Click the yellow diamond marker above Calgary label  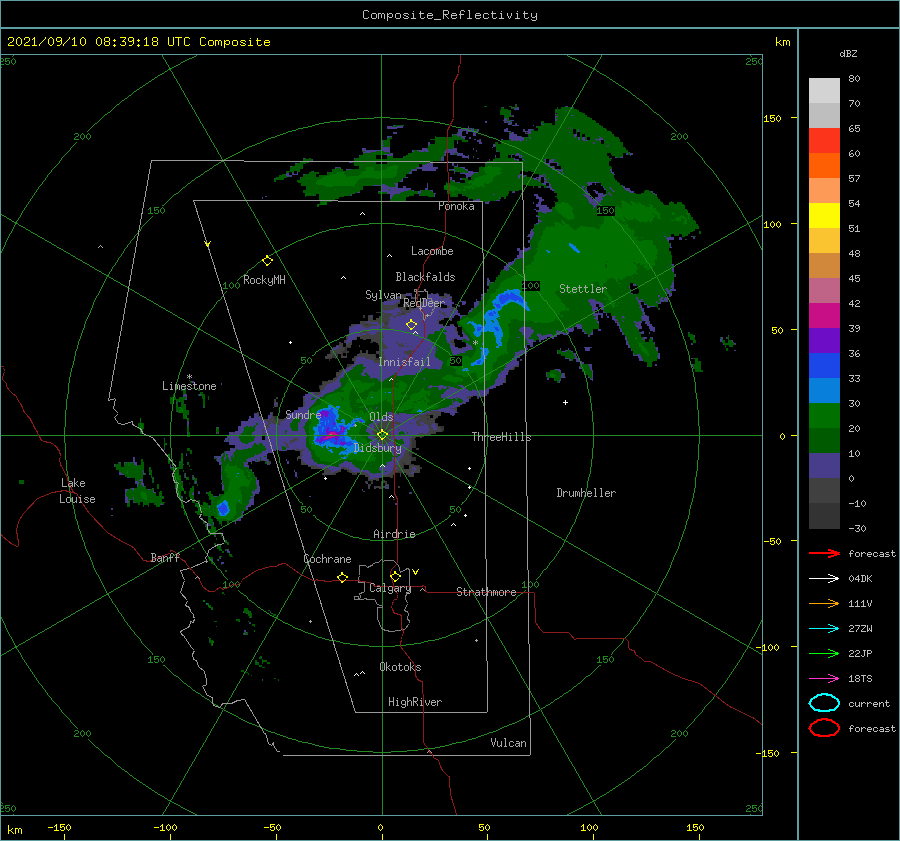(395, 576)
